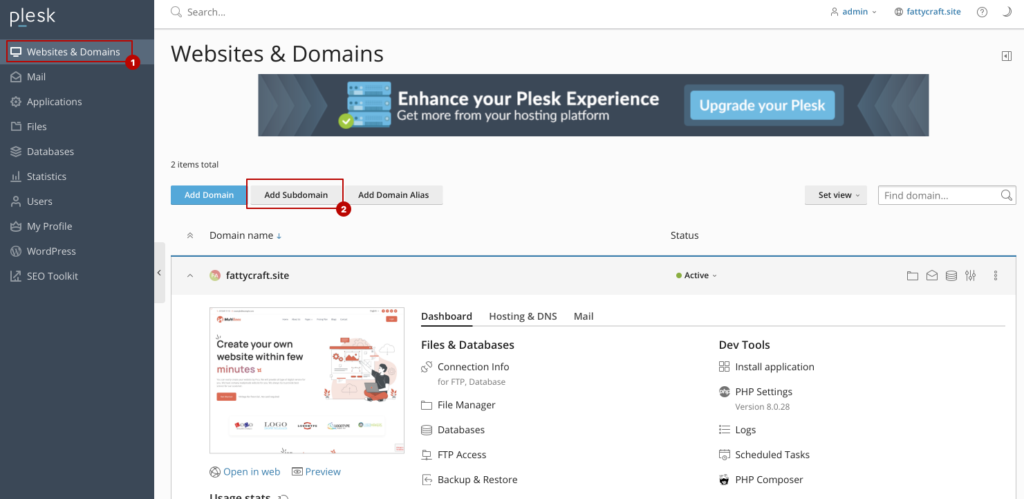Toggle the right sidebar panel icon

pyautogui.click(x=1006, y=56)
